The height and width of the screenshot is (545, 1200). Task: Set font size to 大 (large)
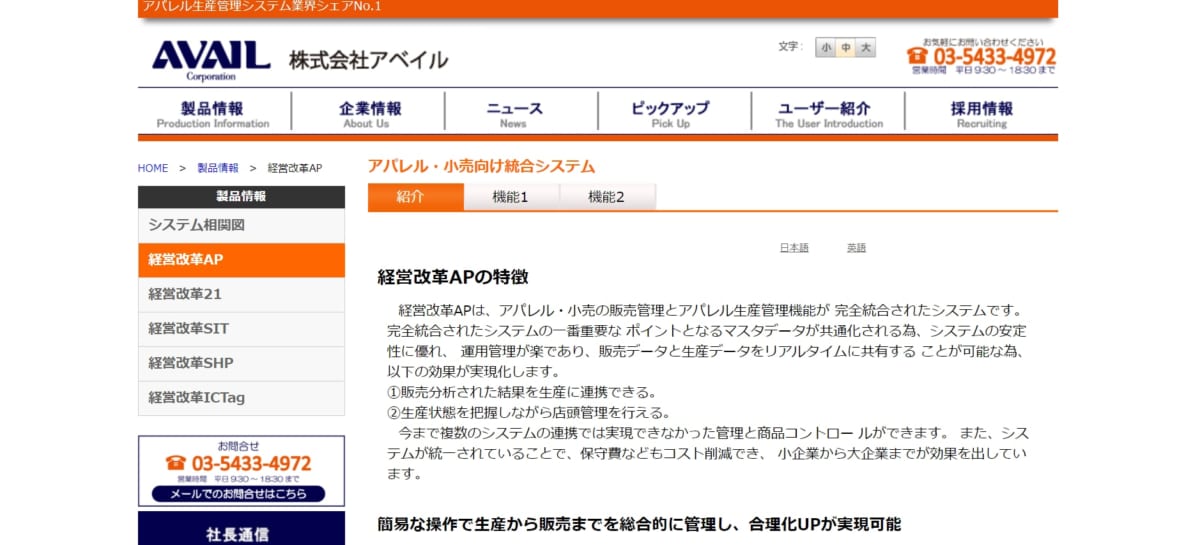point(866,48)
